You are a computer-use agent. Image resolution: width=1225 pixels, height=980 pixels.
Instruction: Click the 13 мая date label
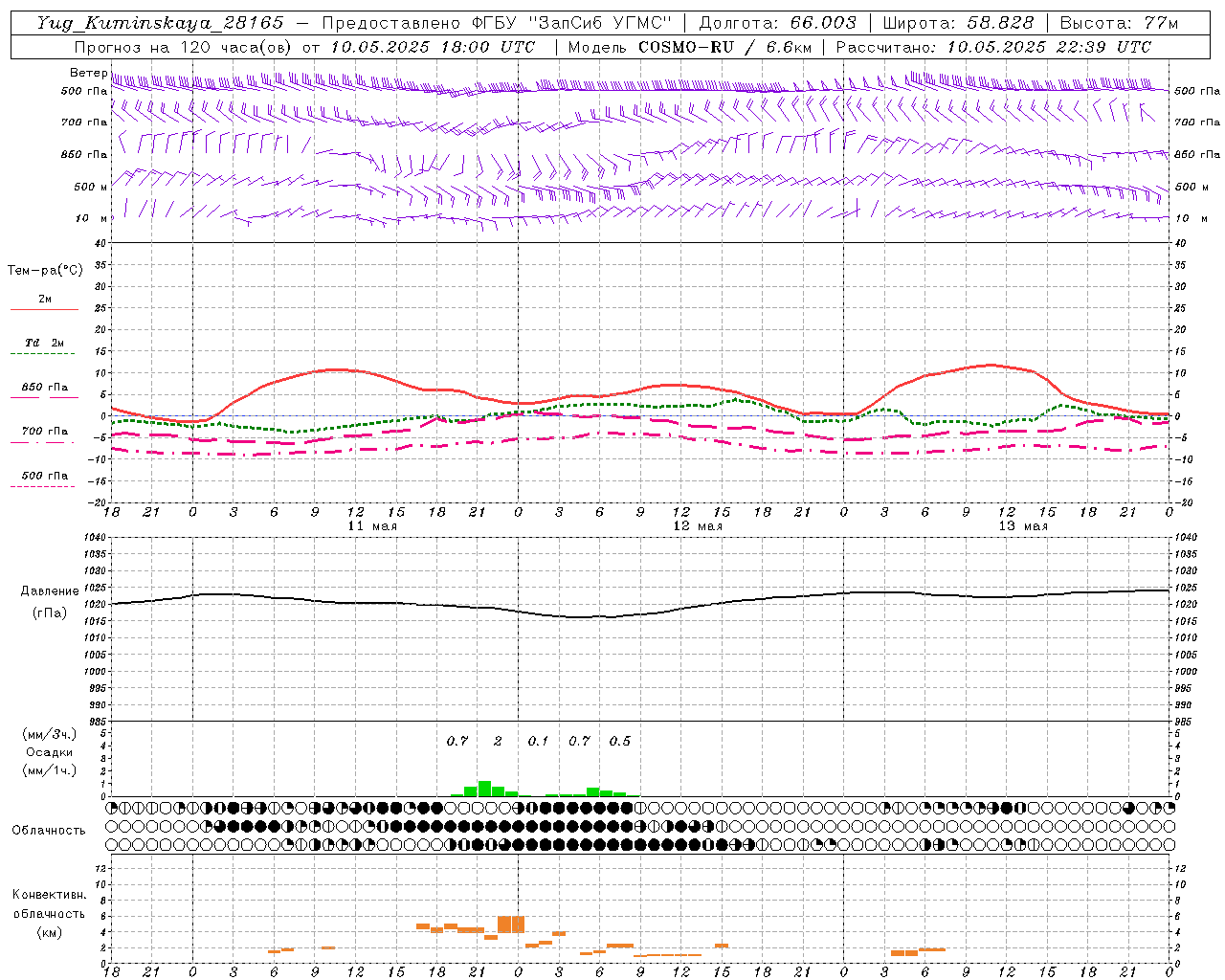click(x=1023, y=526)
